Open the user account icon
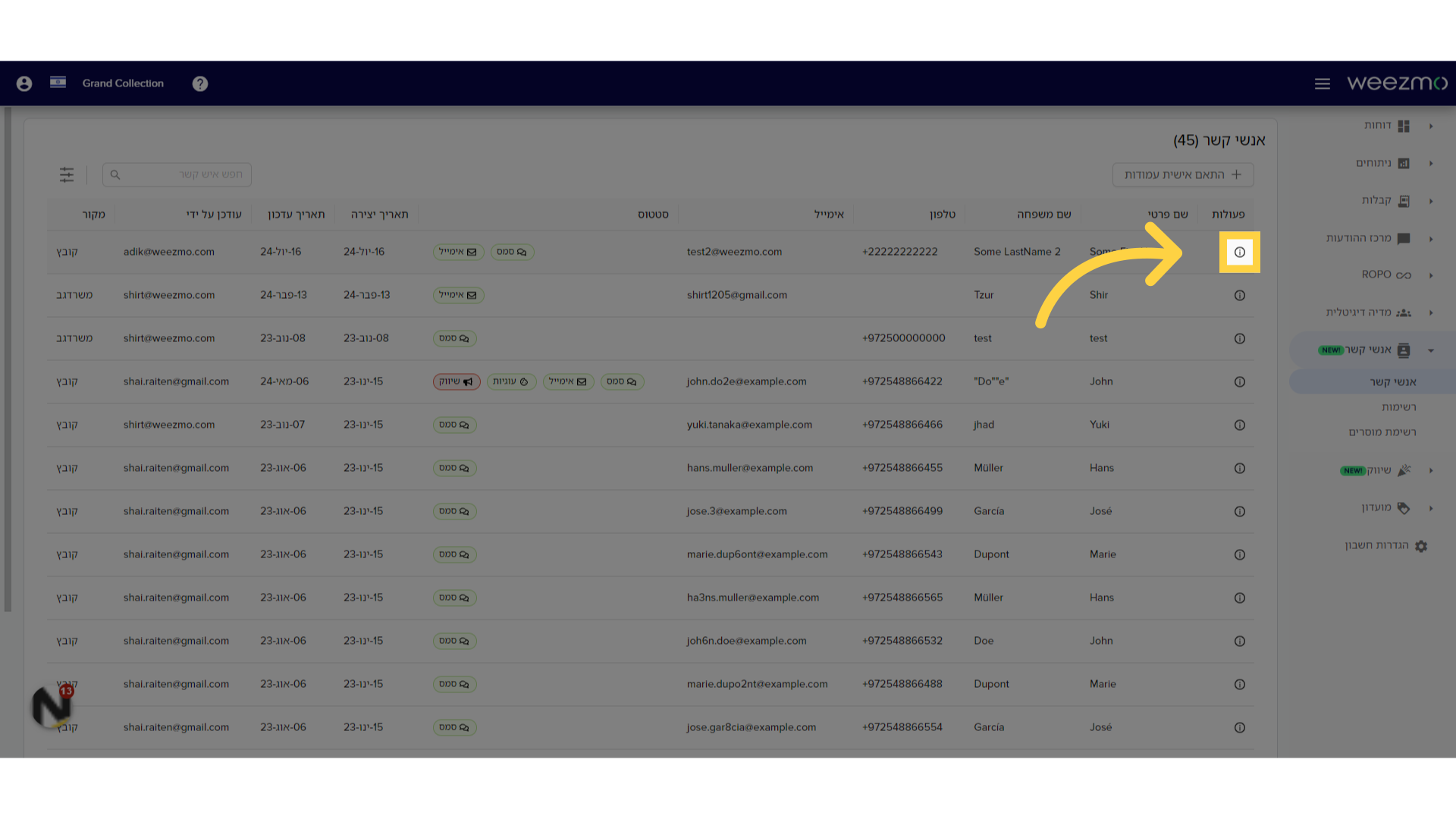 point(24,83)
